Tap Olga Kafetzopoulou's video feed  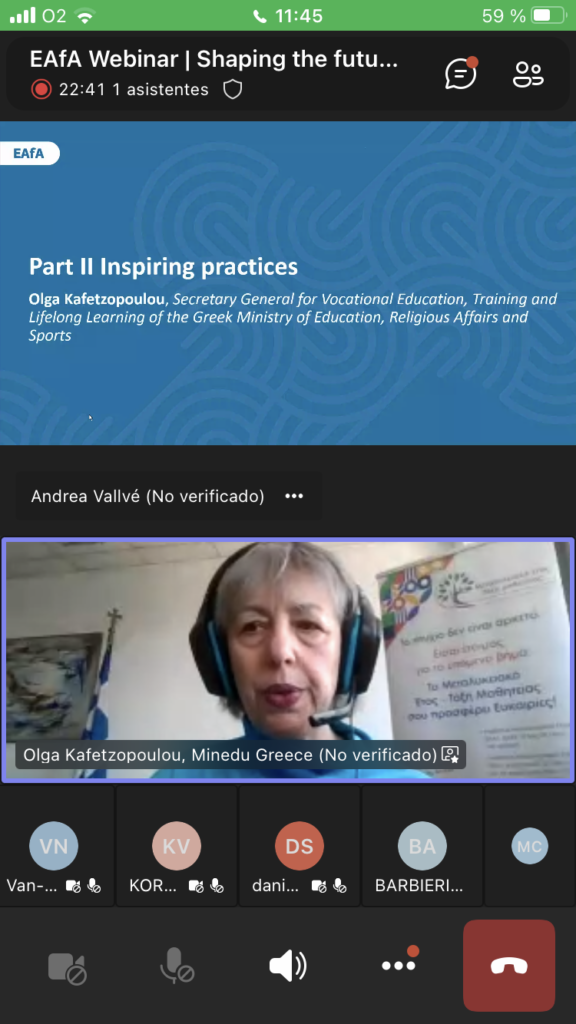tap(288, 660)
